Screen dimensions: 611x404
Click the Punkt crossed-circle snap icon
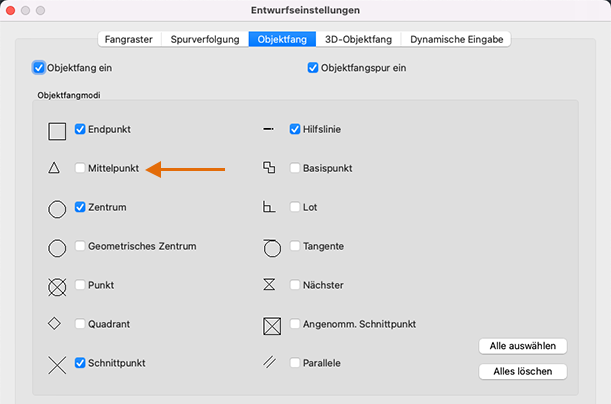click(57, 286)
